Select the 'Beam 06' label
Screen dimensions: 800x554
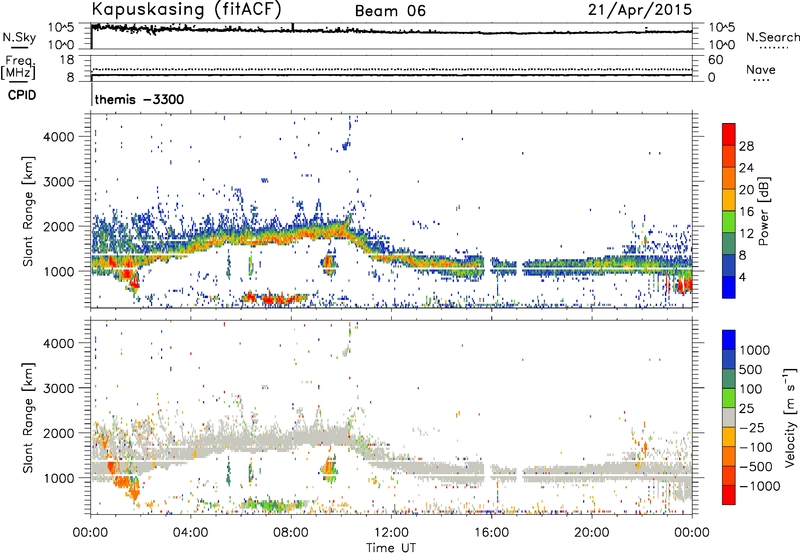pos(390,11)
